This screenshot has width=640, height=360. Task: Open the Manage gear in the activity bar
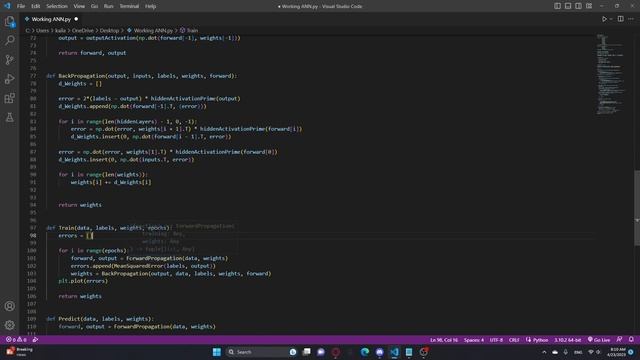9,325
